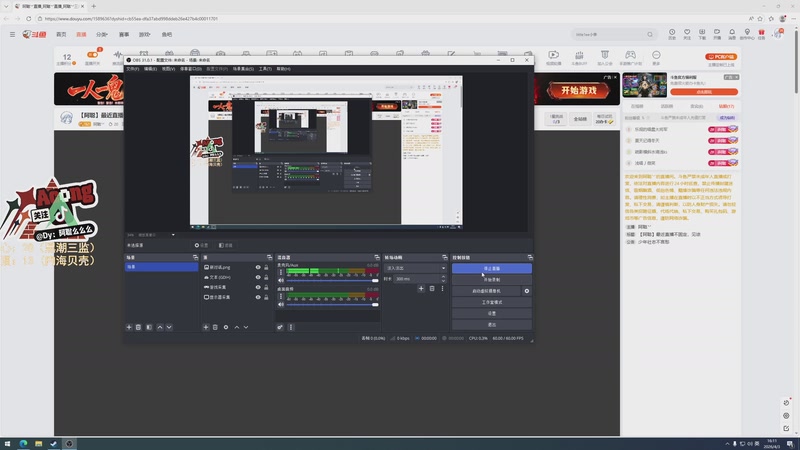Open Douyu notifications bell icon
This screenshot has height=450, width=800.
pos(732,34)
